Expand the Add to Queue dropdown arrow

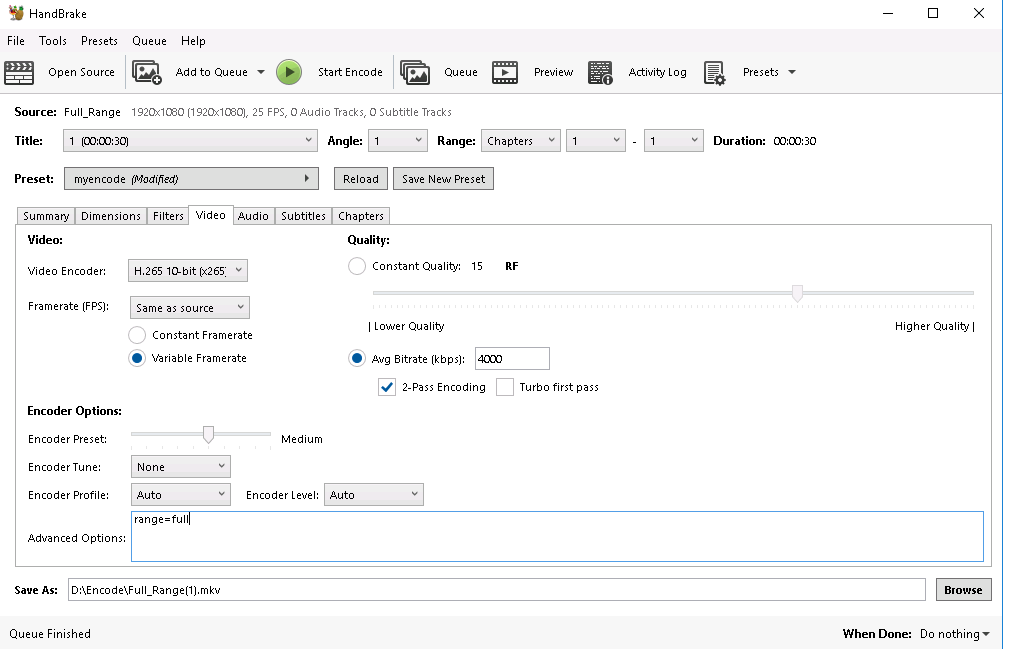point(261,72)
